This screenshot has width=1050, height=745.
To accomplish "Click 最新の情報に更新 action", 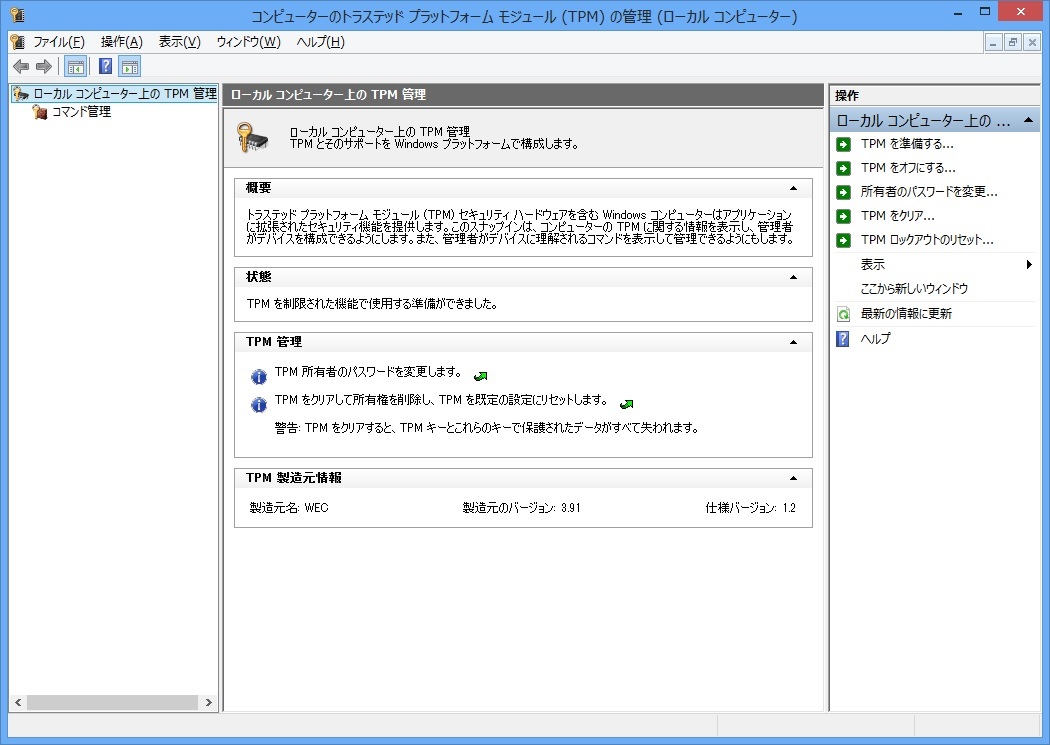I will click(x=906, y=314).
